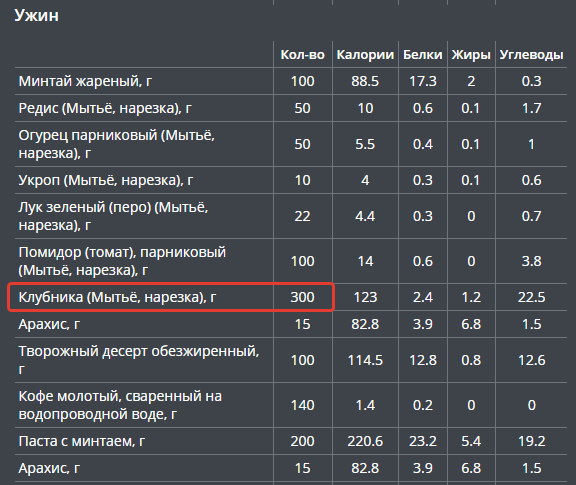Click the Редис (Мытьё, нарезка) row

pyautogui.click(x=291, y=108)
